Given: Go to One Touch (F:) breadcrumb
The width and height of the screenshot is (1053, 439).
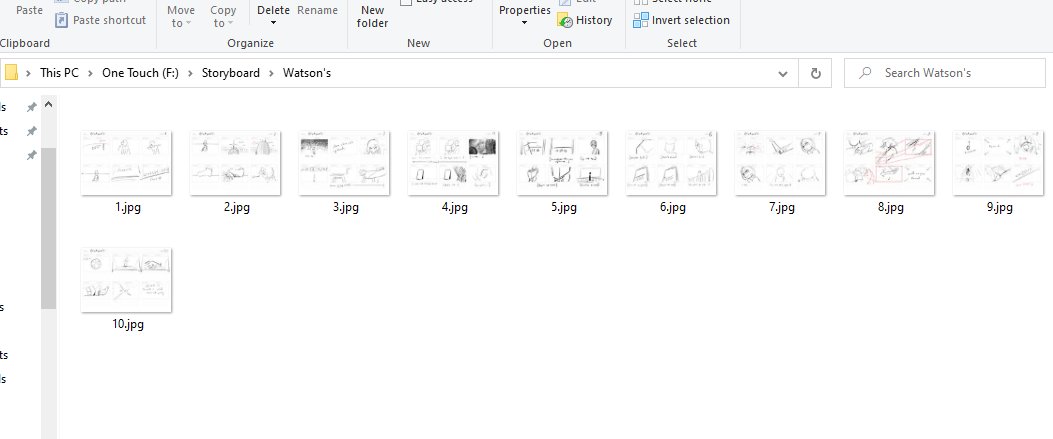Looking at the screenshot, I should click(x=140, y=72).
